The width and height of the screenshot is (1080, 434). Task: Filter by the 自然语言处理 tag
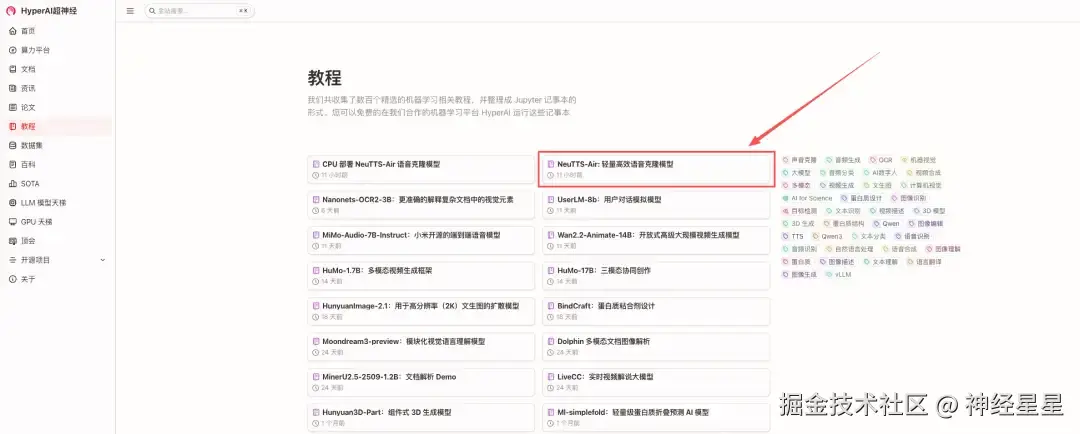click(849, 249)
